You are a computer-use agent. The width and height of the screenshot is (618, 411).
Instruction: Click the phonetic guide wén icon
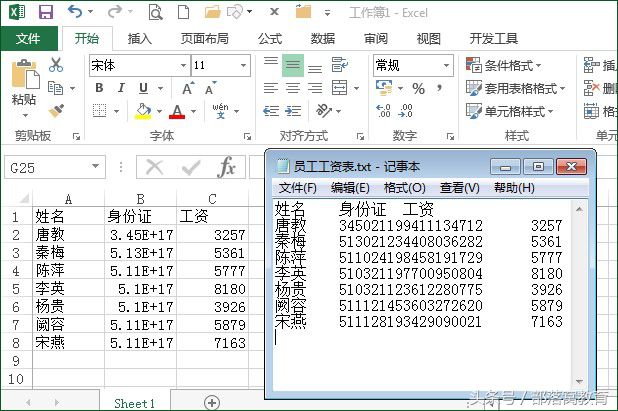coord(220,111)
